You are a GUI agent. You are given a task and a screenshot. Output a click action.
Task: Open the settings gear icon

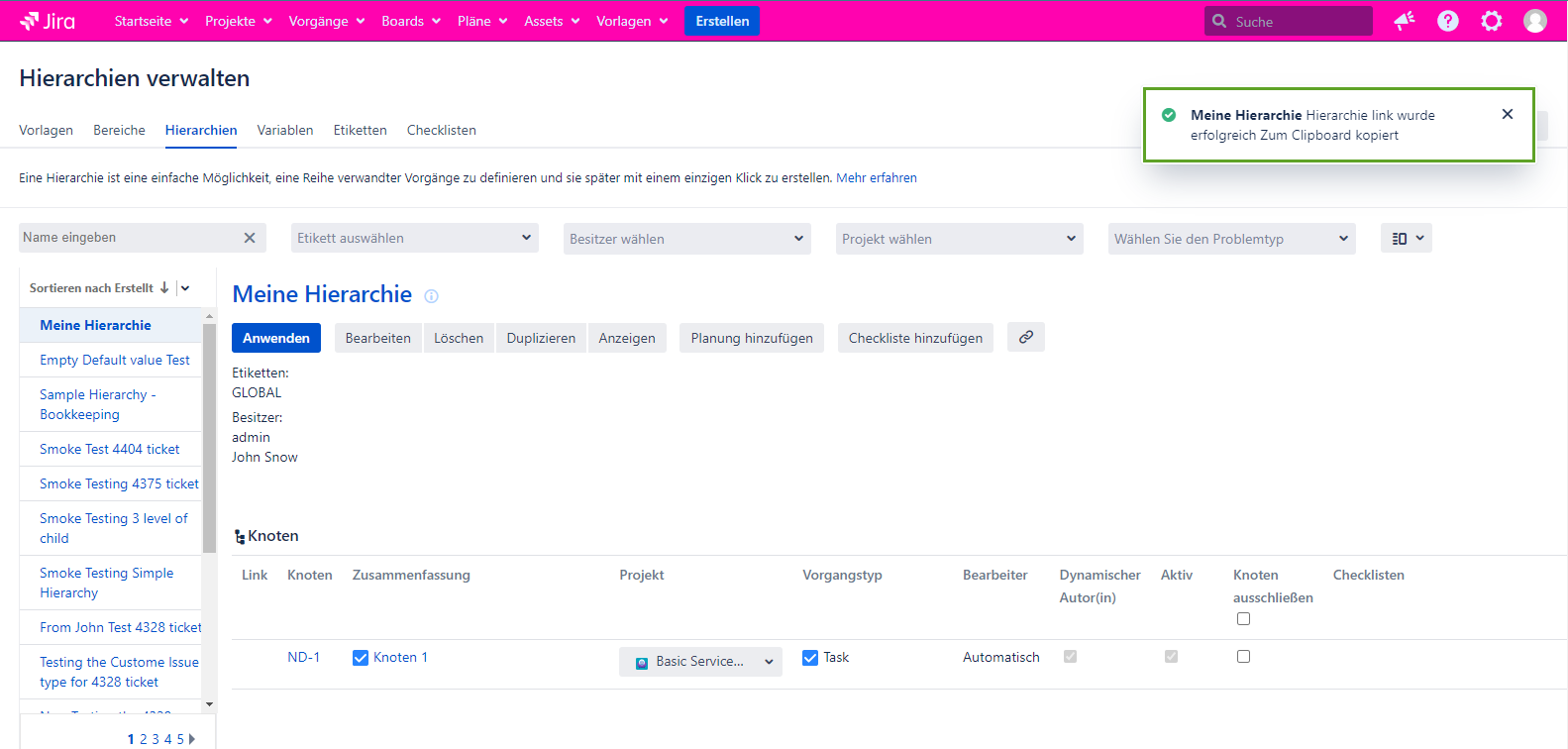pyautogui.click(x=1492, y=21)
